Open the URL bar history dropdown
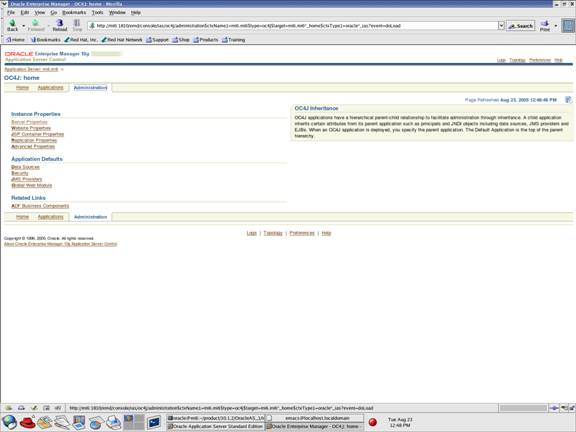Screen dimensions: 576x432 click(x=501, y=26)
